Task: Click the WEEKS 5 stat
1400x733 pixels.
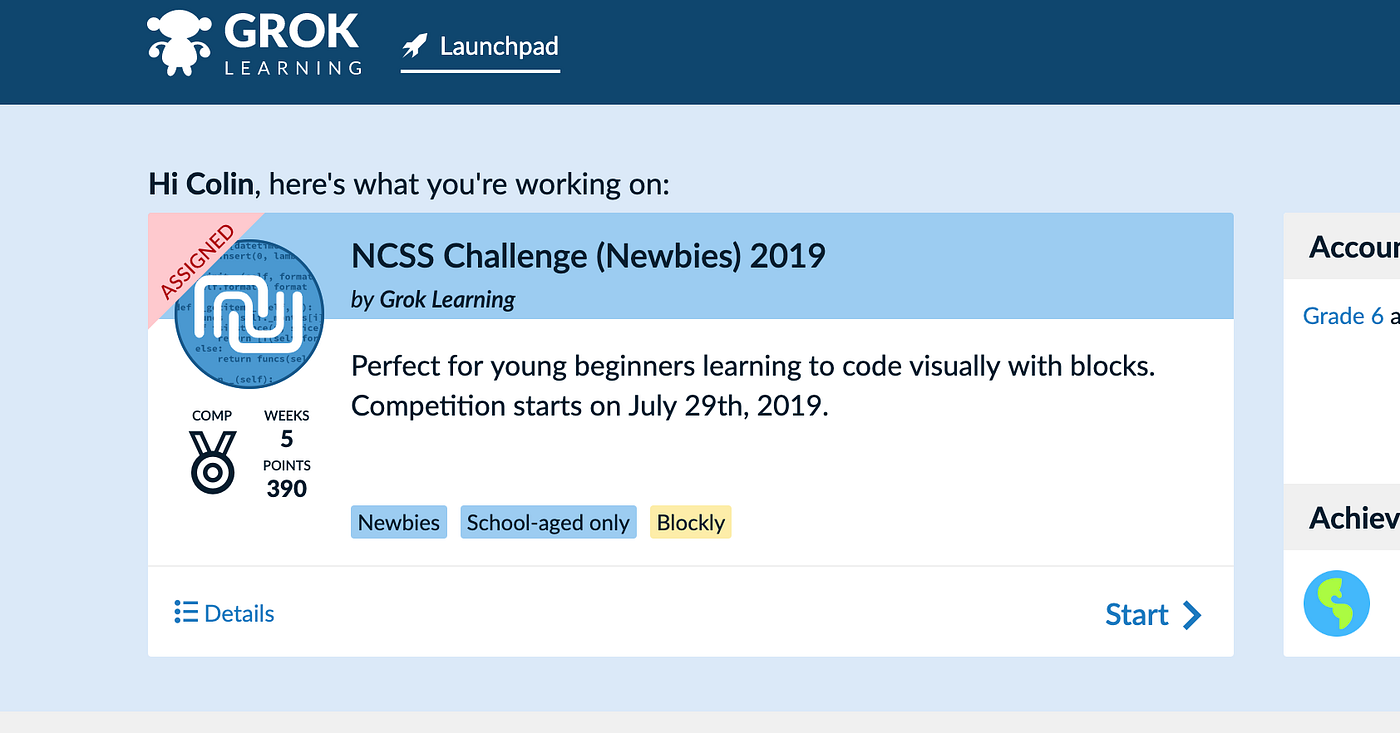Action: 286,427
